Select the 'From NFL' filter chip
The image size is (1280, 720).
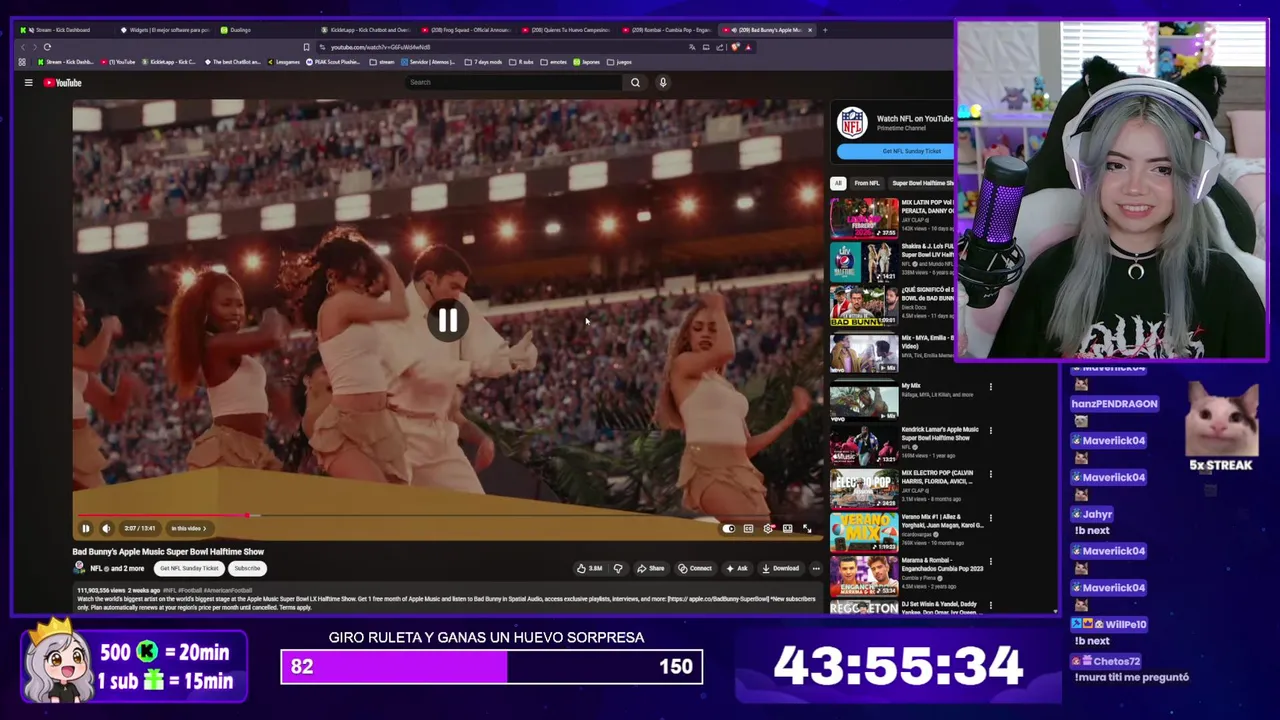tap(866, 183)
